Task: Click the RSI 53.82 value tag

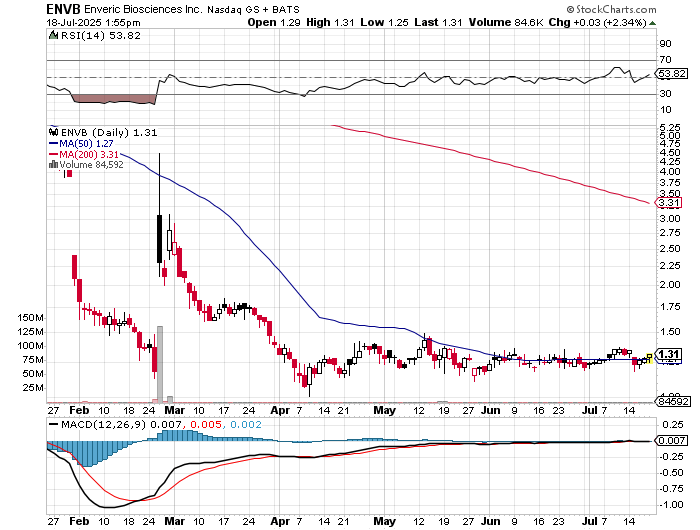Action: [671, 74]
